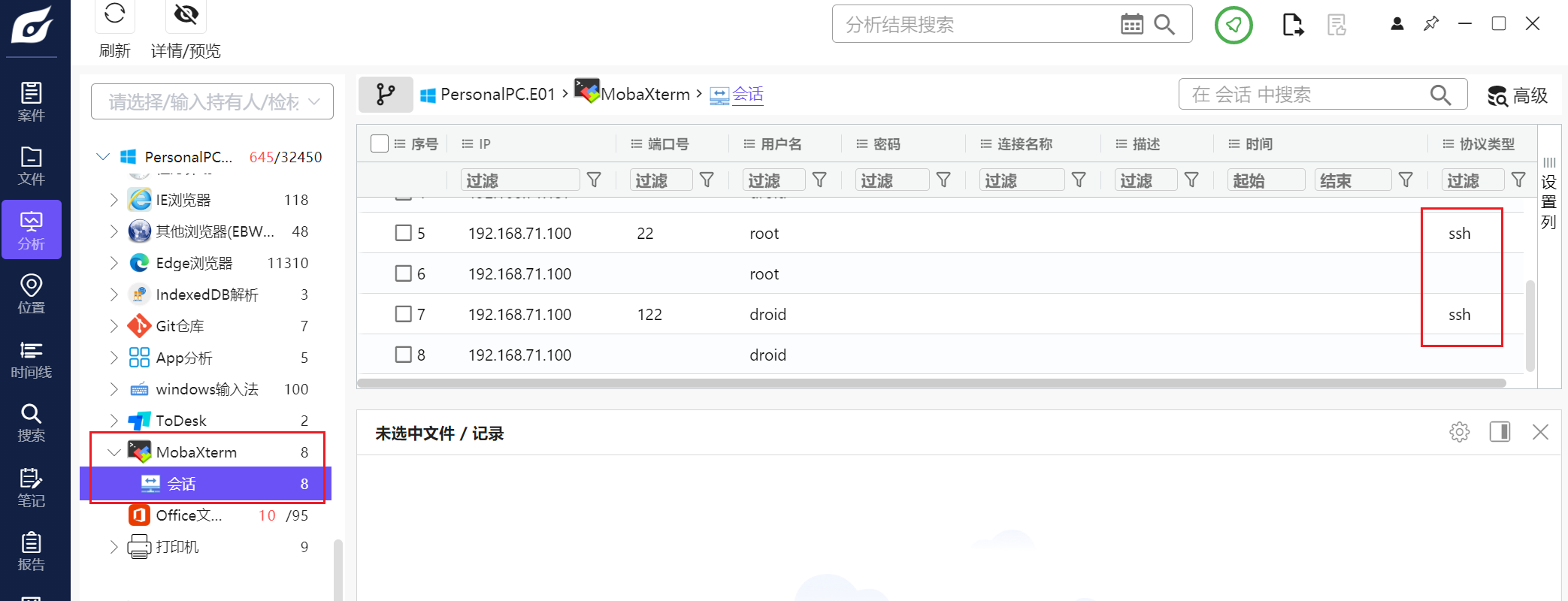1568x601 pixels.
Task: Click the IP column filter funnel icon
Action: tap(594, 180)
